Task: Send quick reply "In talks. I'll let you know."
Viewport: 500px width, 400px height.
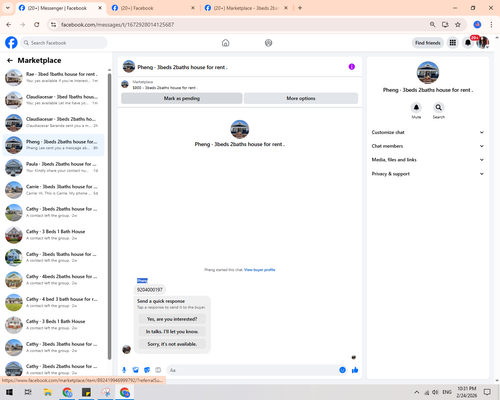Action: [x=172, y=331]
